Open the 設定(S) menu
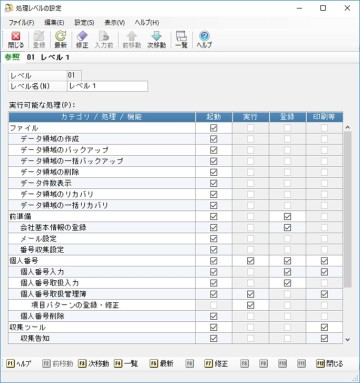 click(84, 23)
